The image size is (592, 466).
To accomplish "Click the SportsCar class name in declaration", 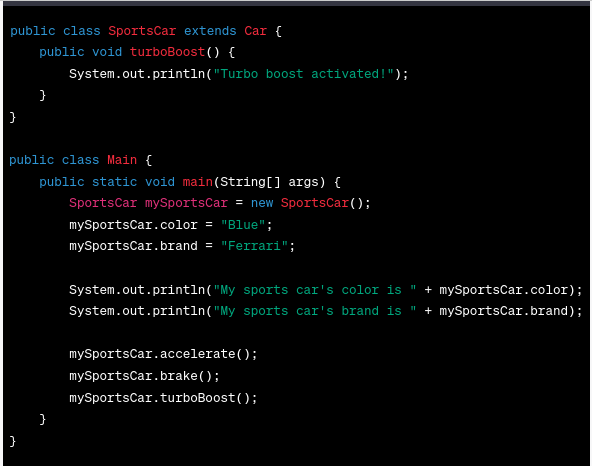I will pos(142,31).
